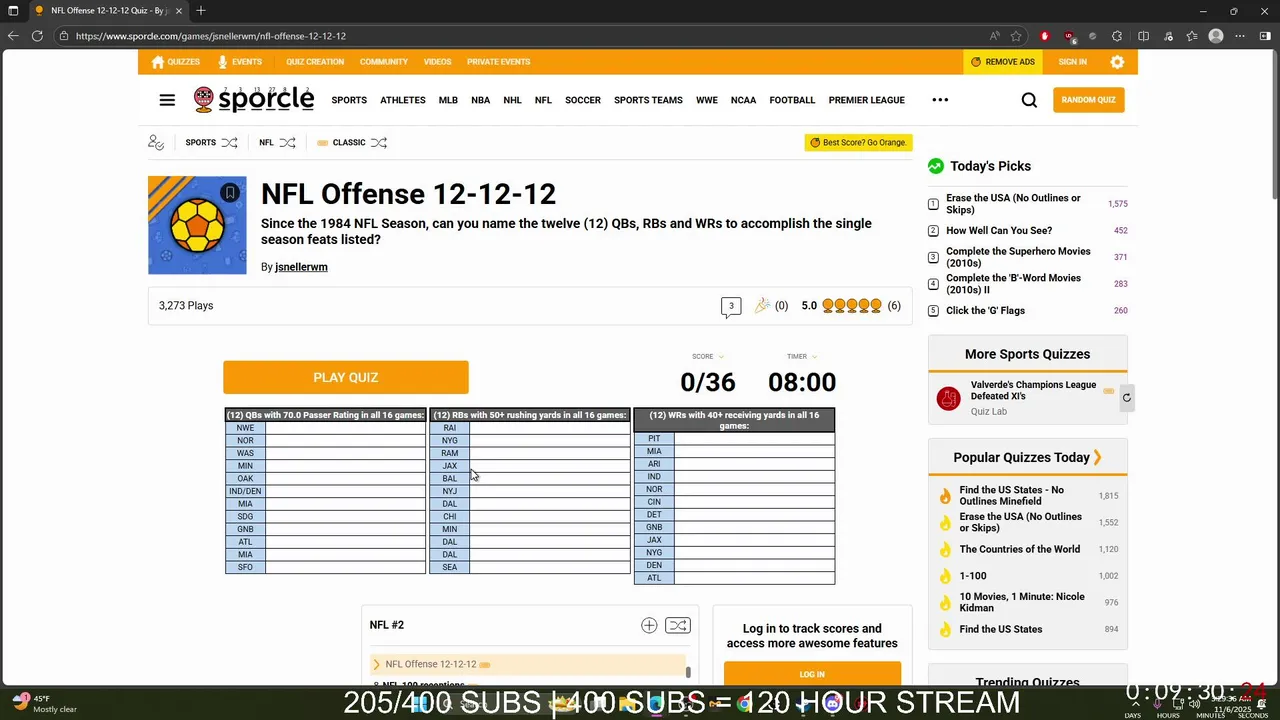1280x720 pixels.
Task: Open The Countries of the World quiz
Action: (1020, 549)
